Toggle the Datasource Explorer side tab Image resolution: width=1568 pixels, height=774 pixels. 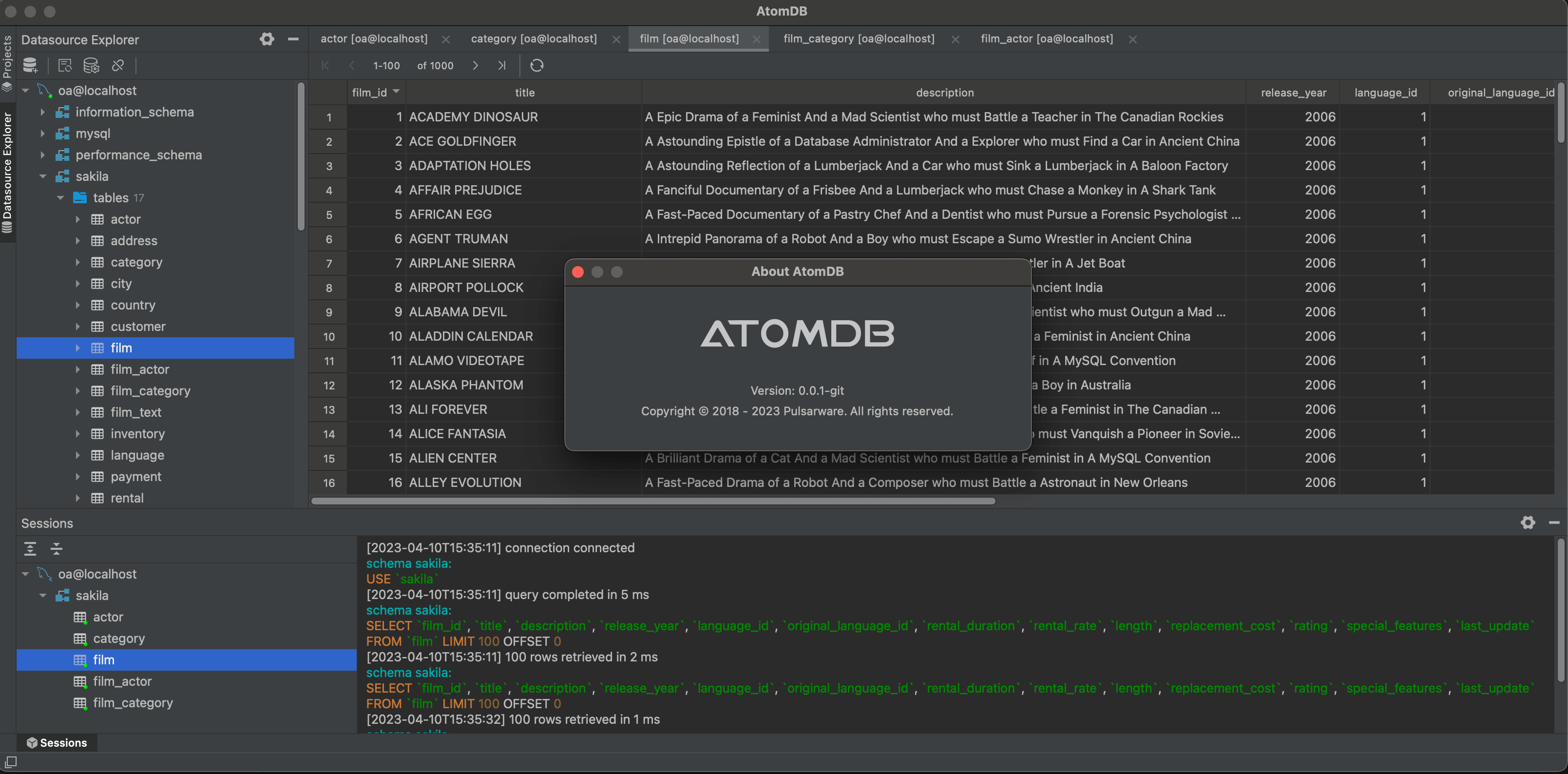[x=7, y=173]
